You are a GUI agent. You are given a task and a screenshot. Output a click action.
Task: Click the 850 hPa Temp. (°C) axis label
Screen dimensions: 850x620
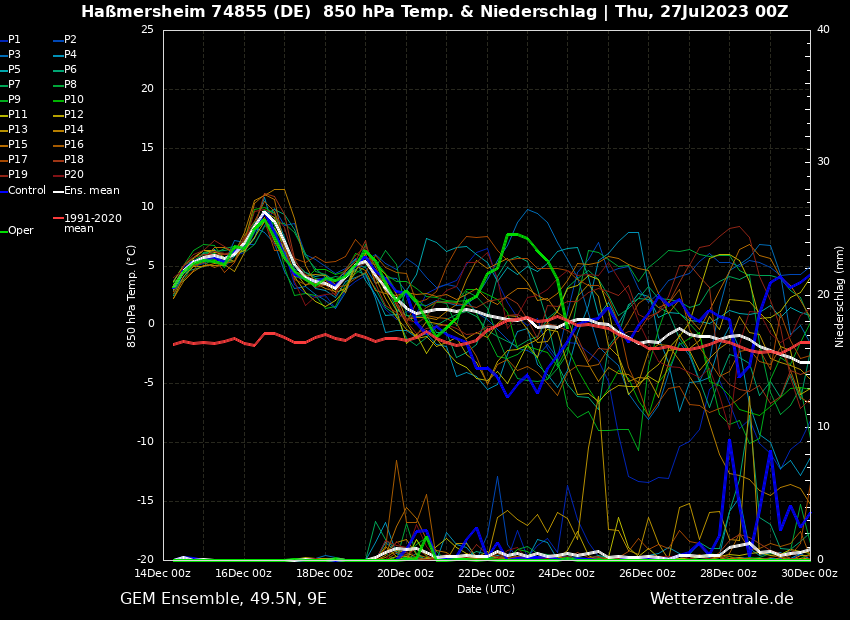click(132, 295)
